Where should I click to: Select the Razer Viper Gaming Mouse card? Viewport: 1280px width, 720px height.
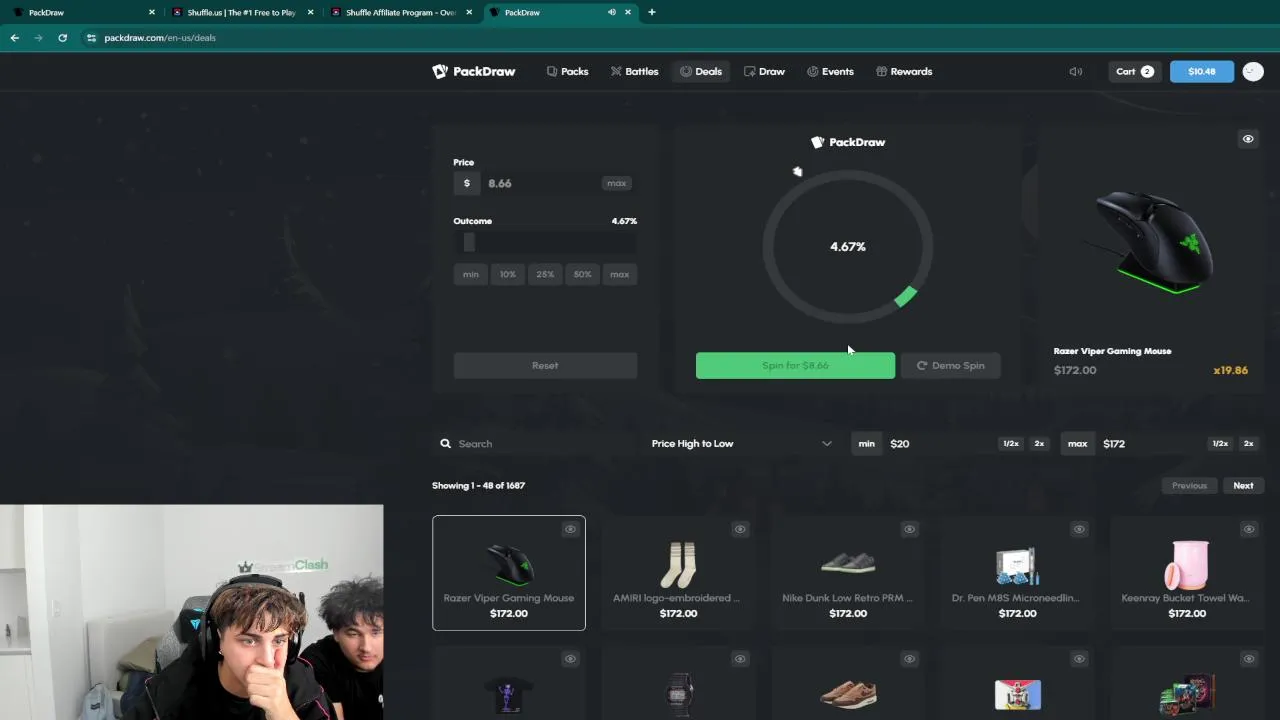click(509, 573)
